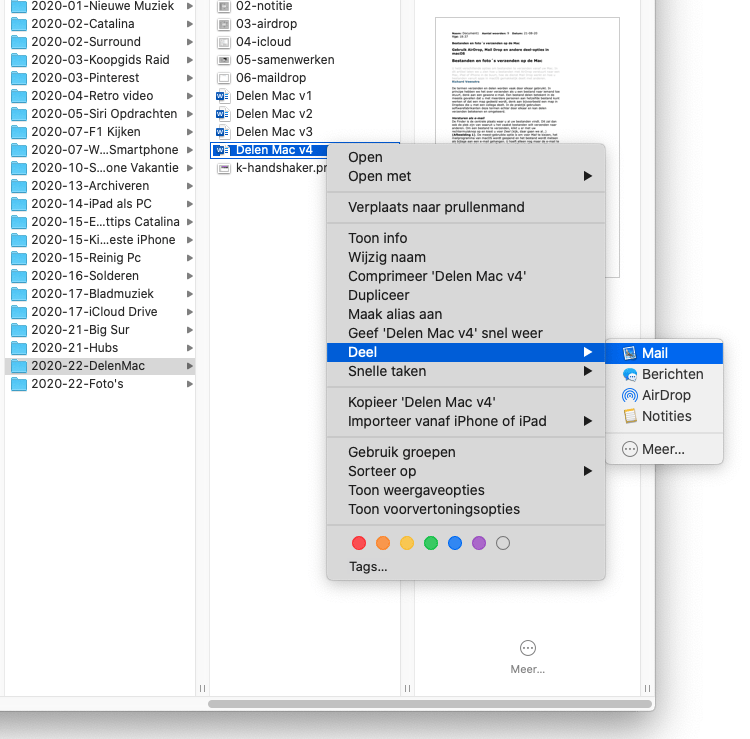Choose Toon info from the menu

(x=466, y=238)
